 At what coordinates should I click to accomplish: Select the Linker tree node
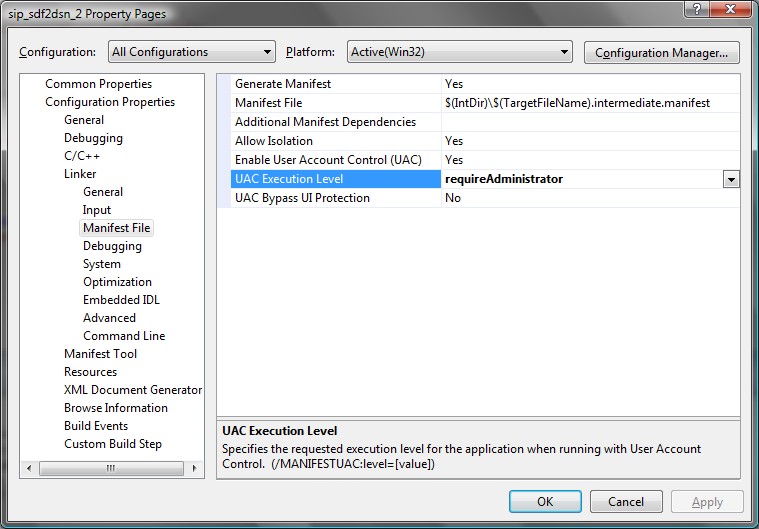point(80,174)
